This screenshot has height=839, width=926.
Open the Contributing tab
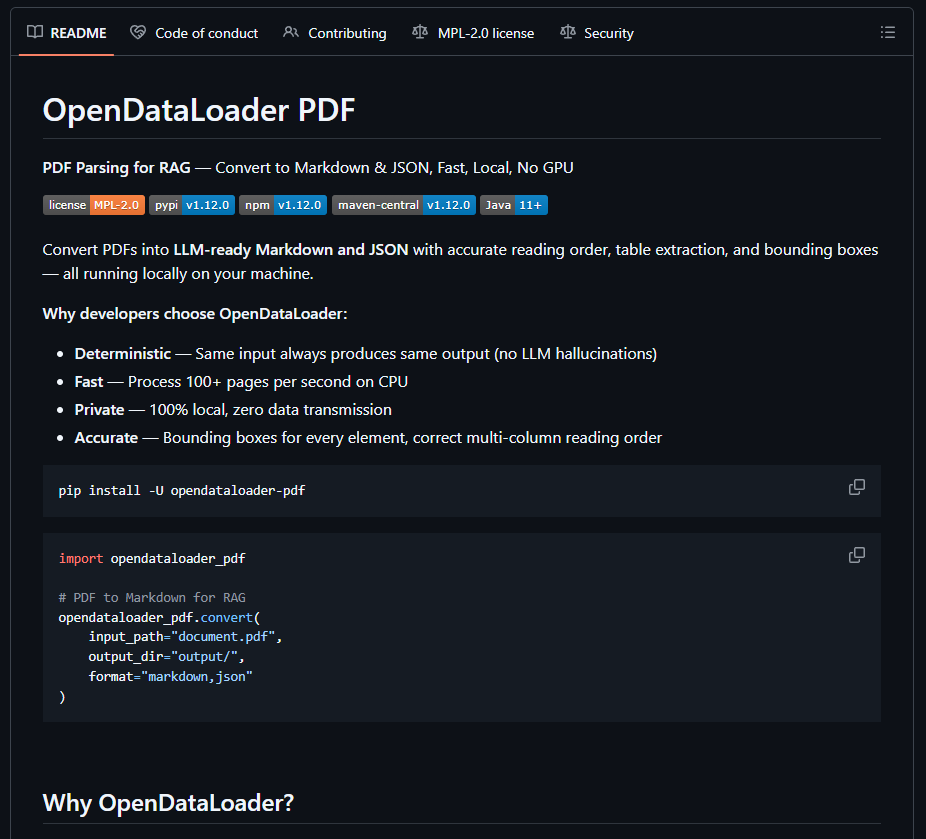coord(335,33)
